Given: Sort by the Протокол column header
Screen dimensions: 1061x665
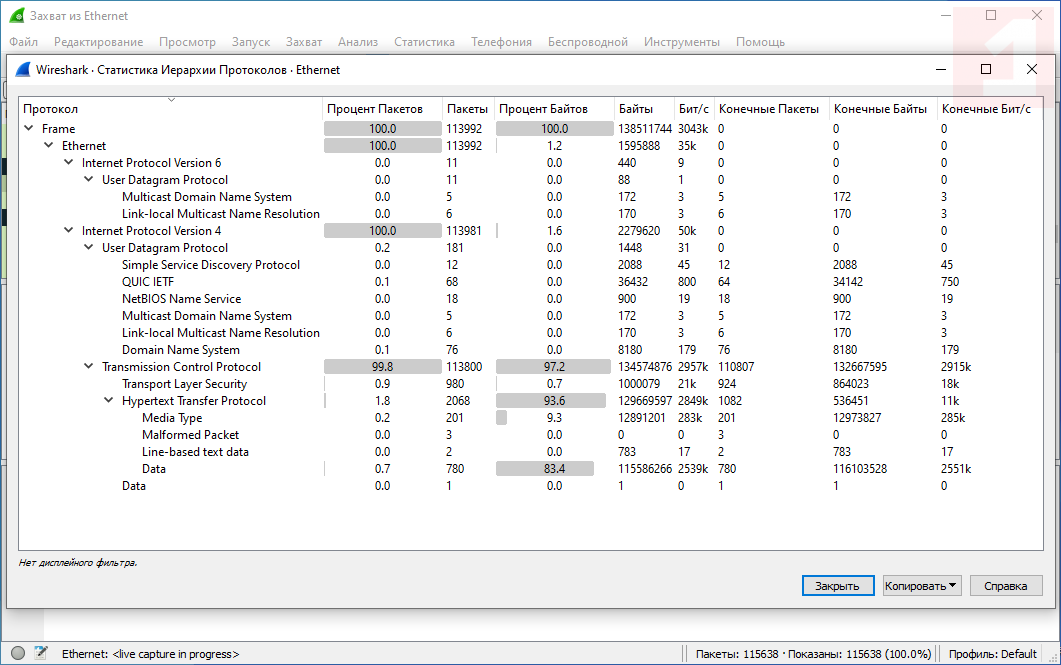Looking at the screenshot, I should [171, 108].
